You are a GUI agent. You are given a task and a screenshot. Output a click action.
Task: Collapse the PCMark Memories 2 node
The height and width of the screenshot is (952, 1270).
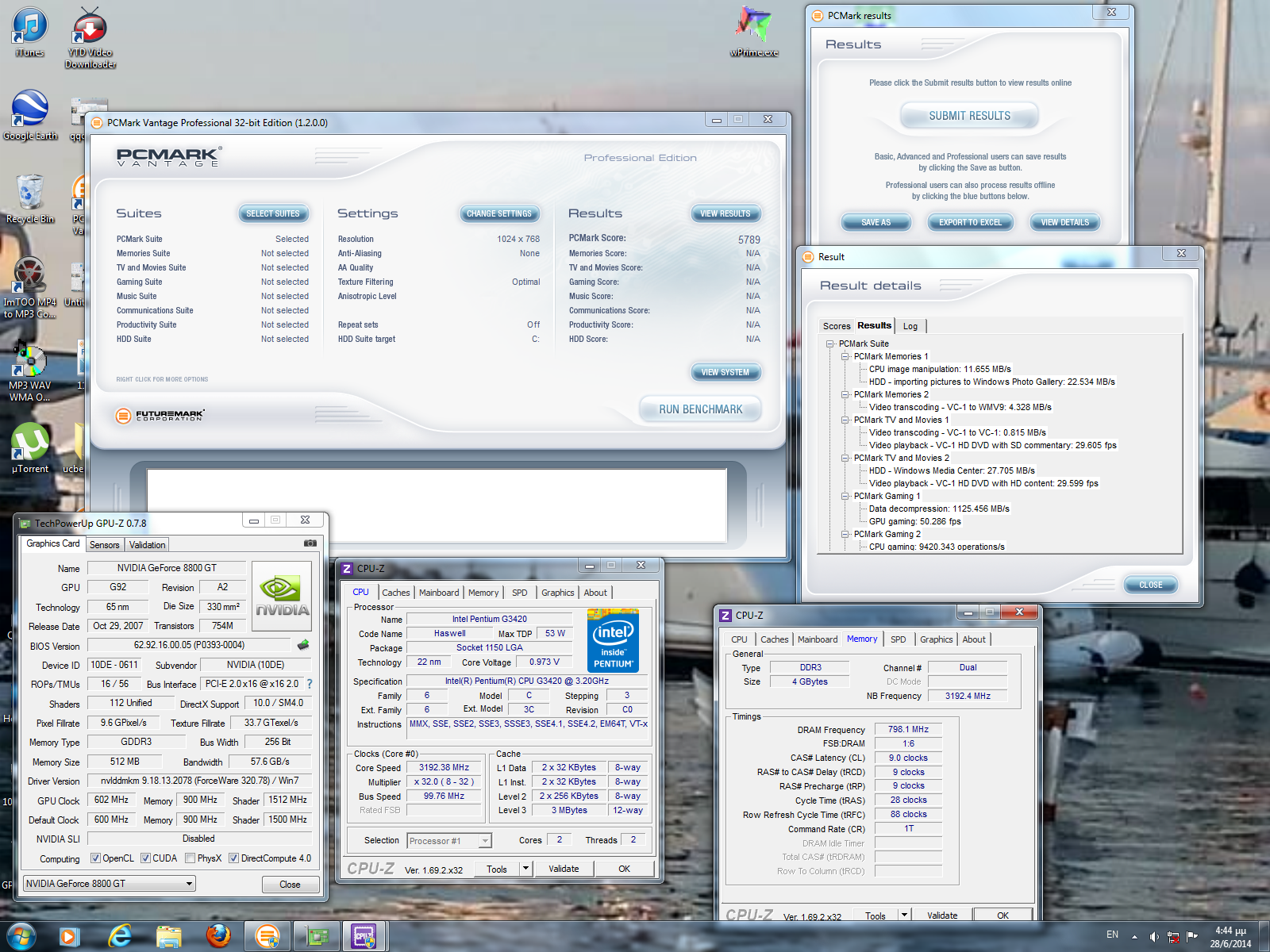point(845,394)
